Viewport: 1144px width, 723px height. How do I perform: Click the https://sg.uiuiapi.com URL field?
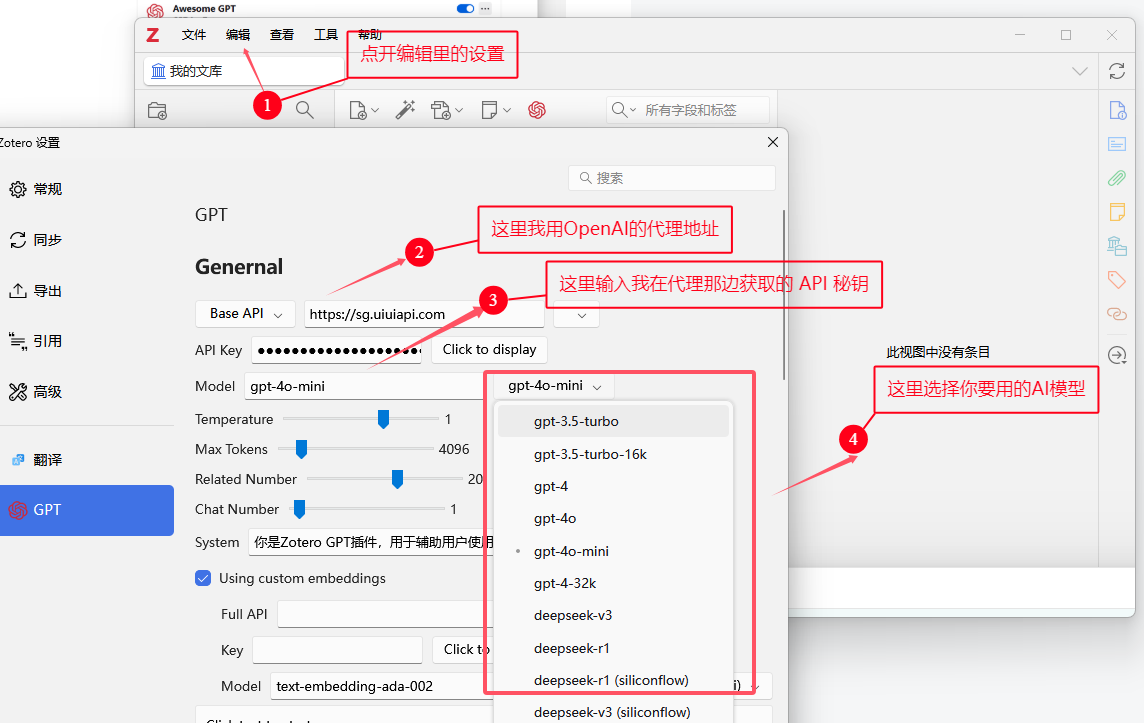424,314
